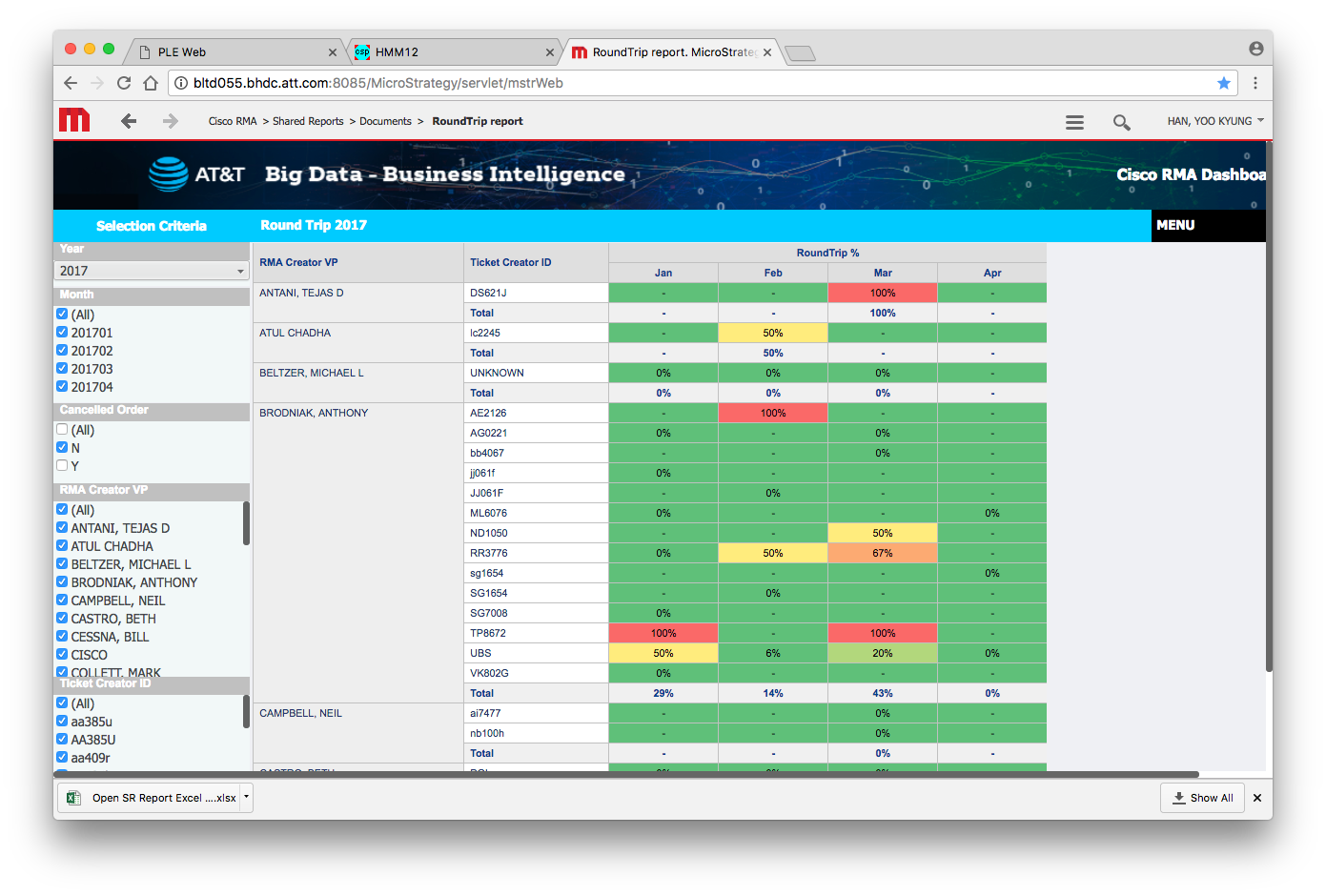
Task: Click the search magnifier icon
Action: (1121, 122)
